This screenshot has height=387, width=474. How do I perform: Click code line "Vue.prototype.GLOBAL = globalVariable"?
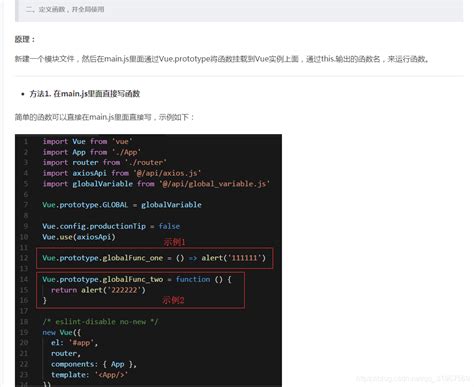[x=122, y=205]
